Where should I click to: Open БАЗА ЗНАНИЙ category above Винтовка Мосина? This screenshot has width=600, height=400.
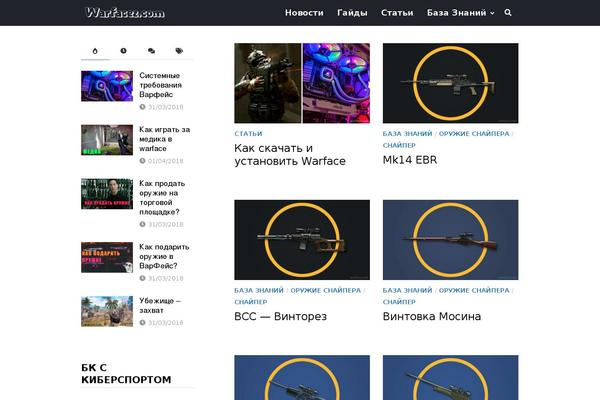[407, 290]
